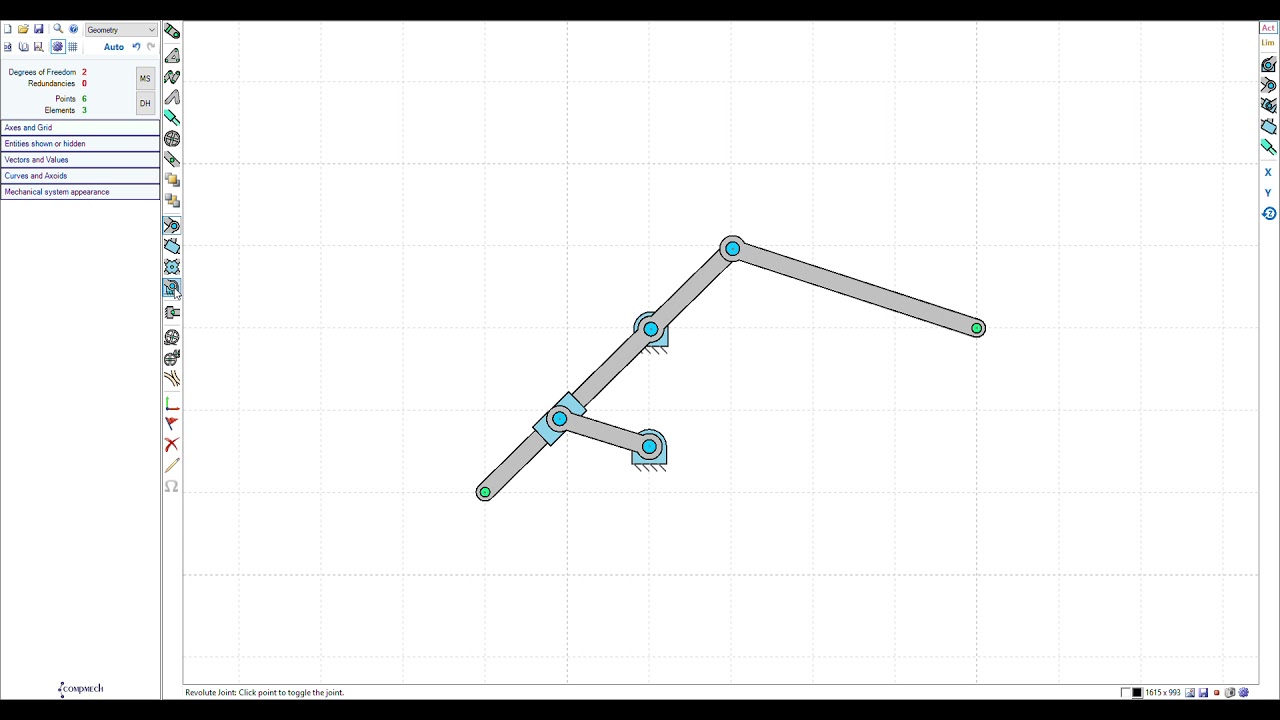The width and height of the screenshot is (1280, 720).
Task: Select the triangular ternary link tool
Action: pyautogui.click(x=172, y=55)
